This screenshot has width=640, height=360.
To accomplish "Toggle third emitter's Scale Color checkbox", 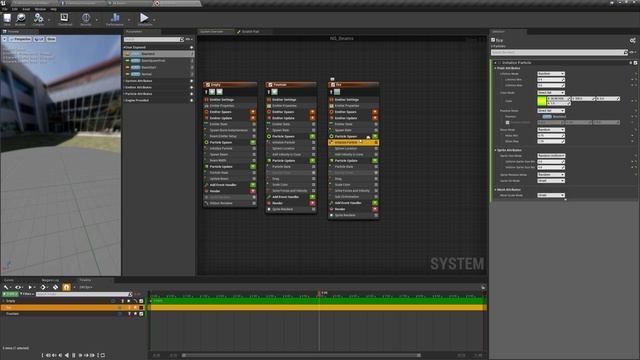I will coord(376,184).
